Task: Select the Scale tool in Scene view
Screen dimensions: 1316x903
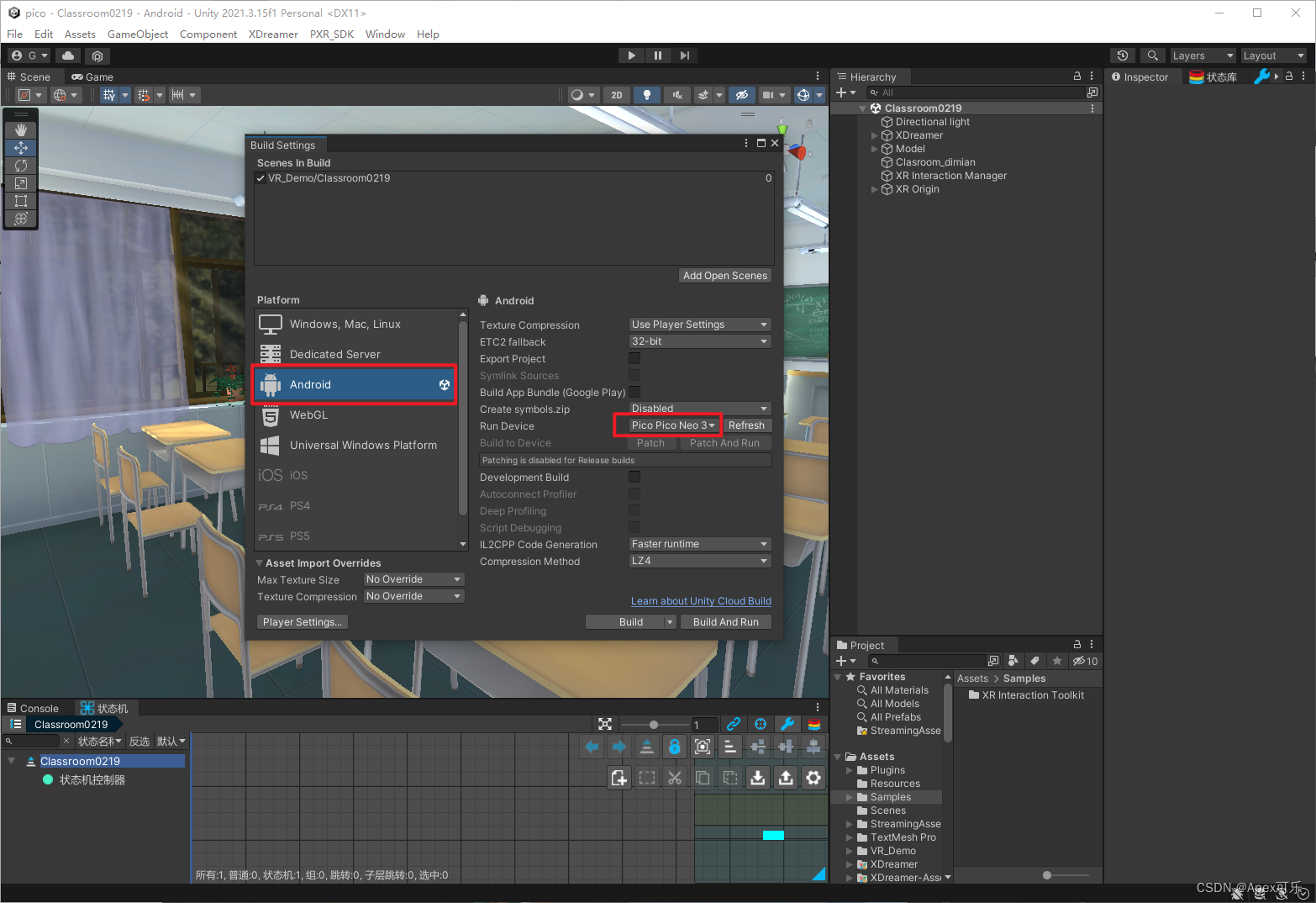Action: coord(21,183)
